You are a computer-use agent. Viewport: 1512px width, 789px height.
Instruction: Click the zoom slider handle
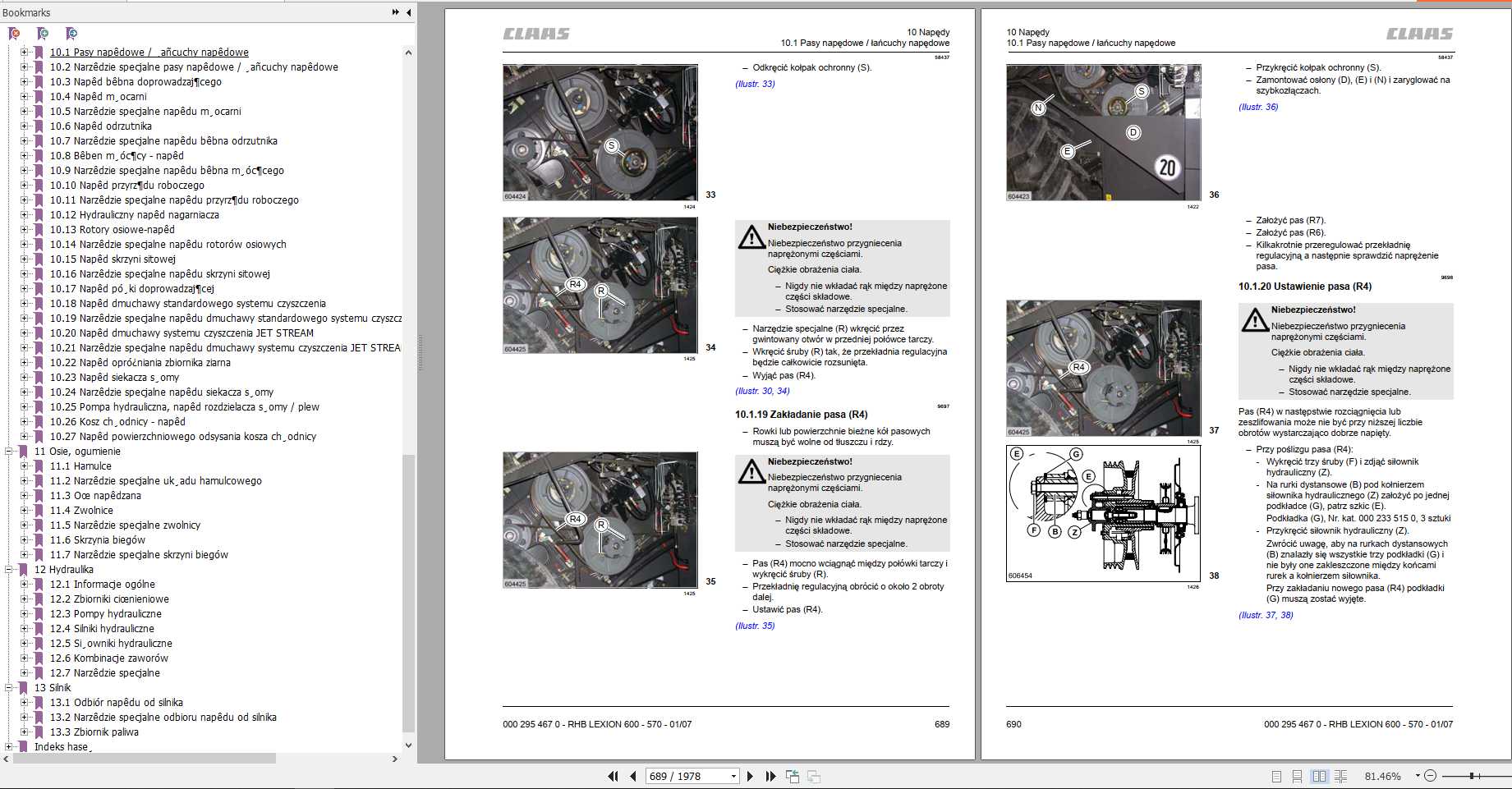(1472, 776)
